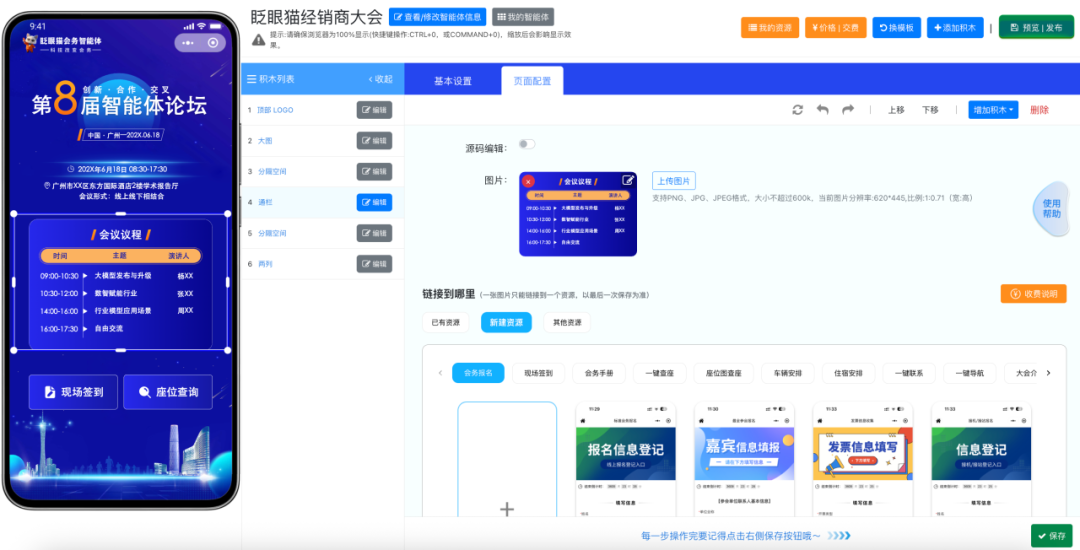1080x550 pixels.
Task: Open the 增加积木 dropdown
Action: [x=992, y=110]
